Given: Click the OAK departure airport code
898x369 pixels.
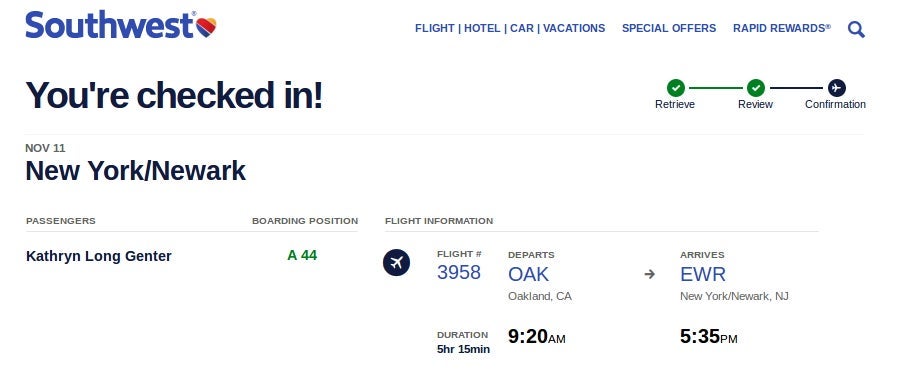Looking at the screenshot, I should point(529,274).
